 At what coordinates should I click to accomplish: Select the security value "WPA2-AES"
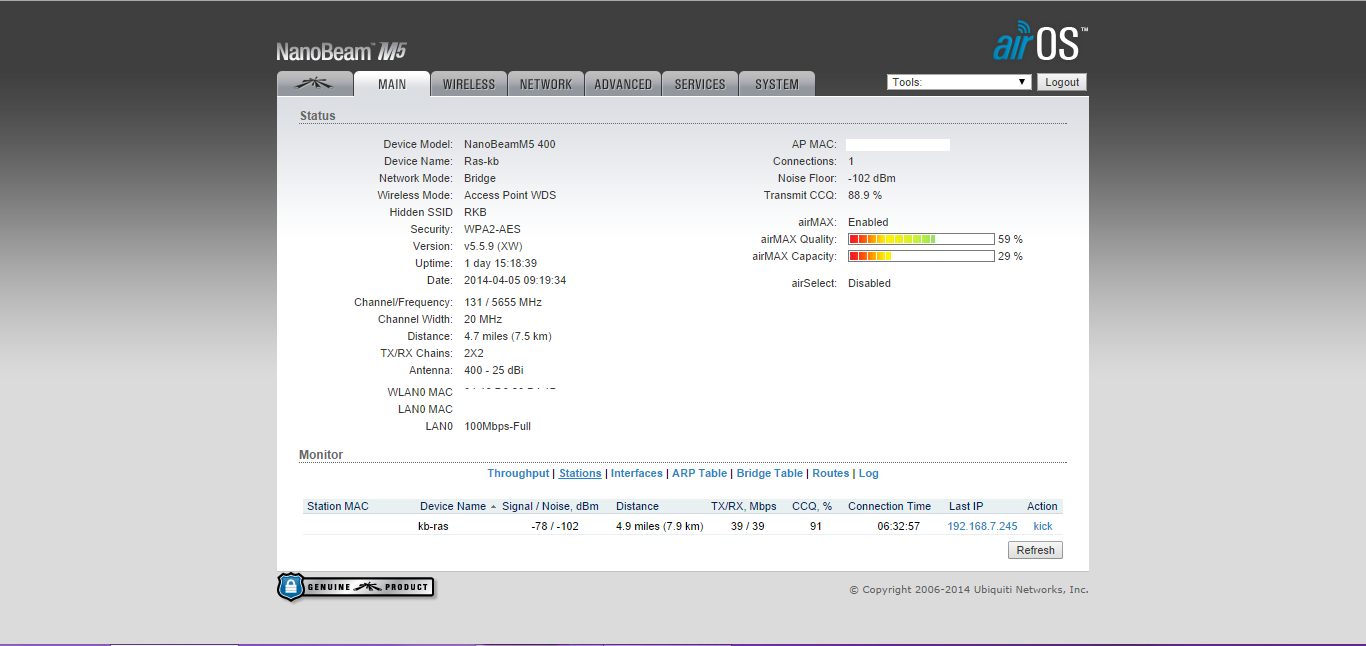click(x=492, y=229)
